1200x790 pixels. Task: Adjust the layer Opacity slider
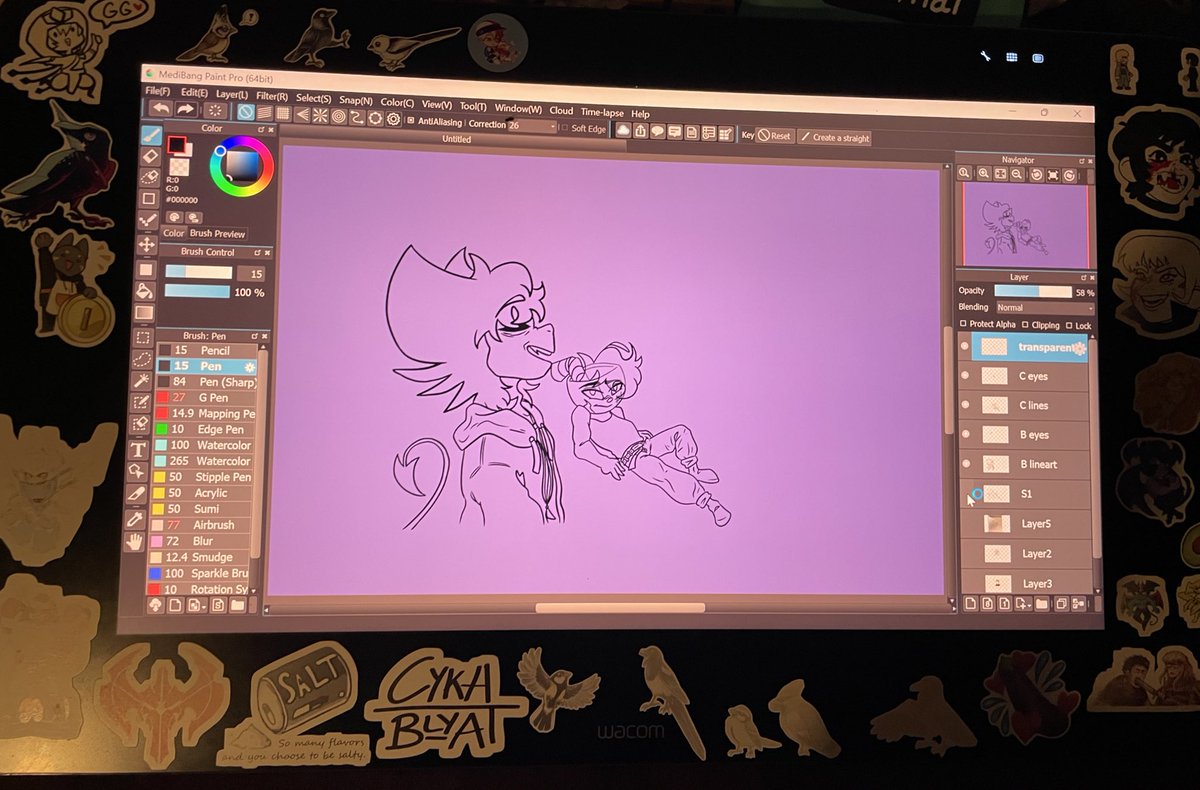(1031, 292)
